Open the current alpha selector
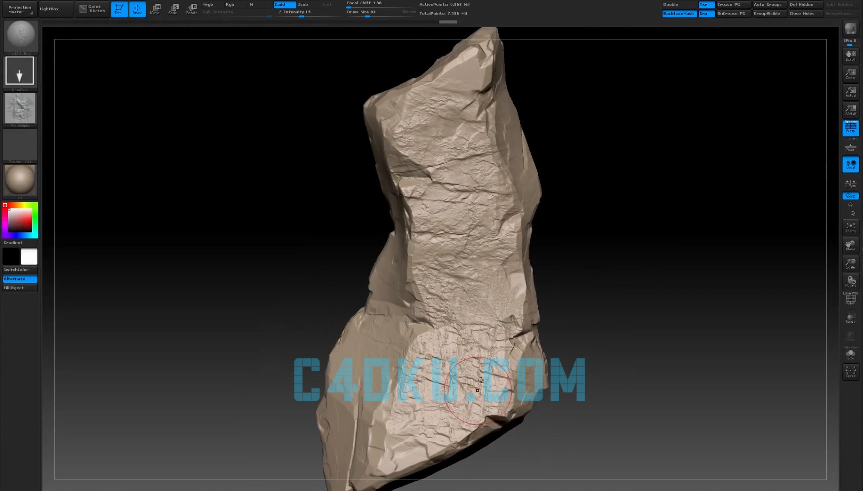The height and width of the screenshot is (491, 863). tap(20, 108)
